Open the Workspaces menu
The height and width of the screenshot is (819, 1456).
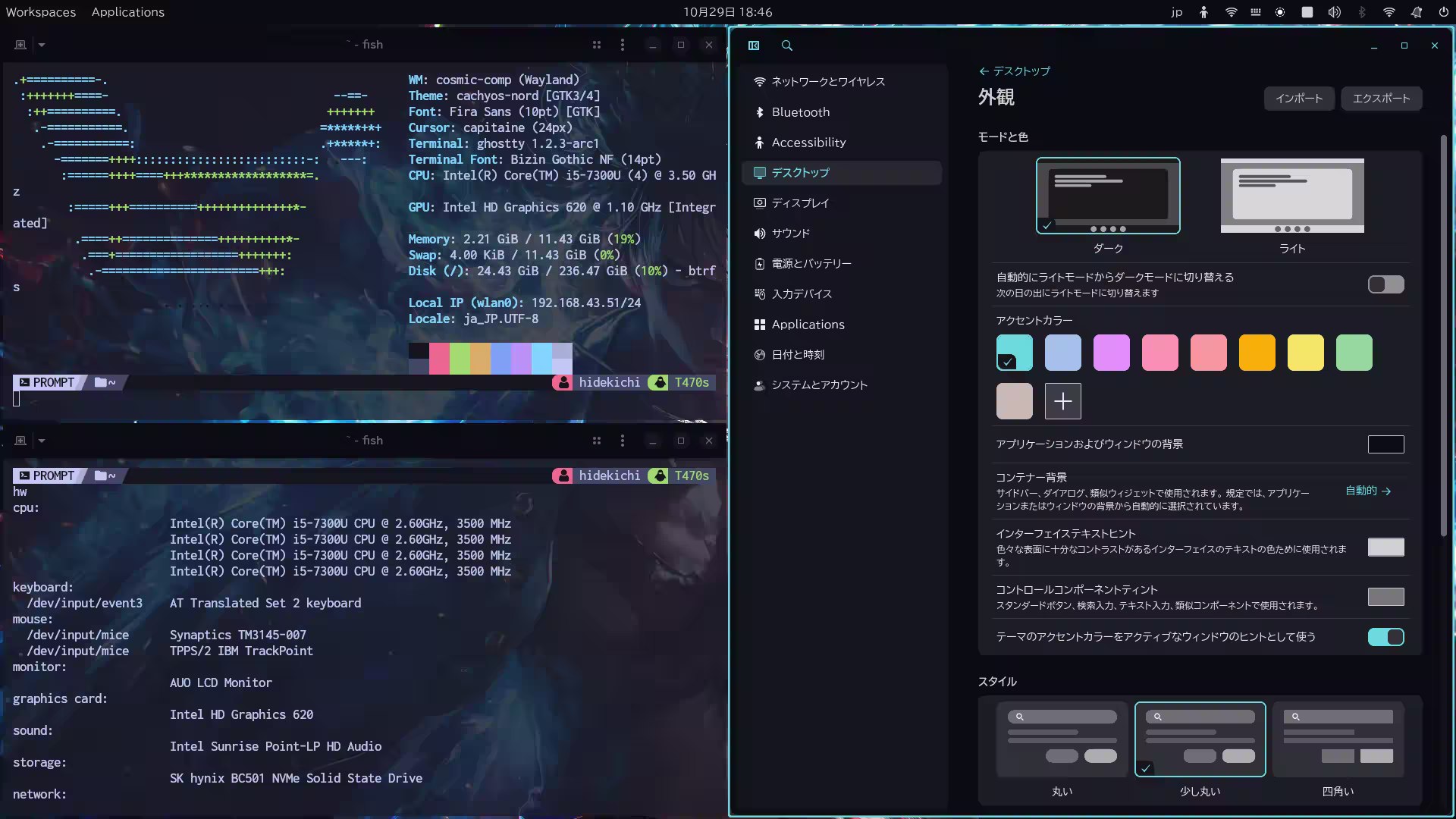click(42, 11)
